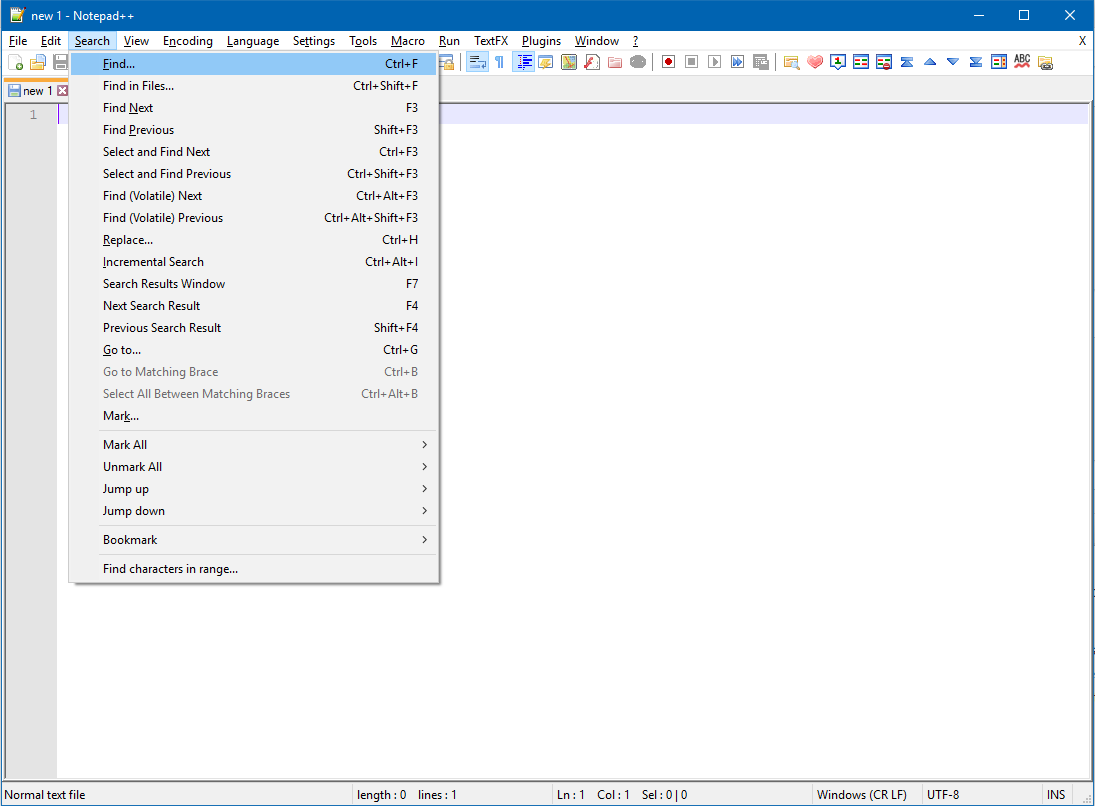Click the Folder as Workspace icon
1095x806 pixels.
pyautogui.click(x=615, y=62)
